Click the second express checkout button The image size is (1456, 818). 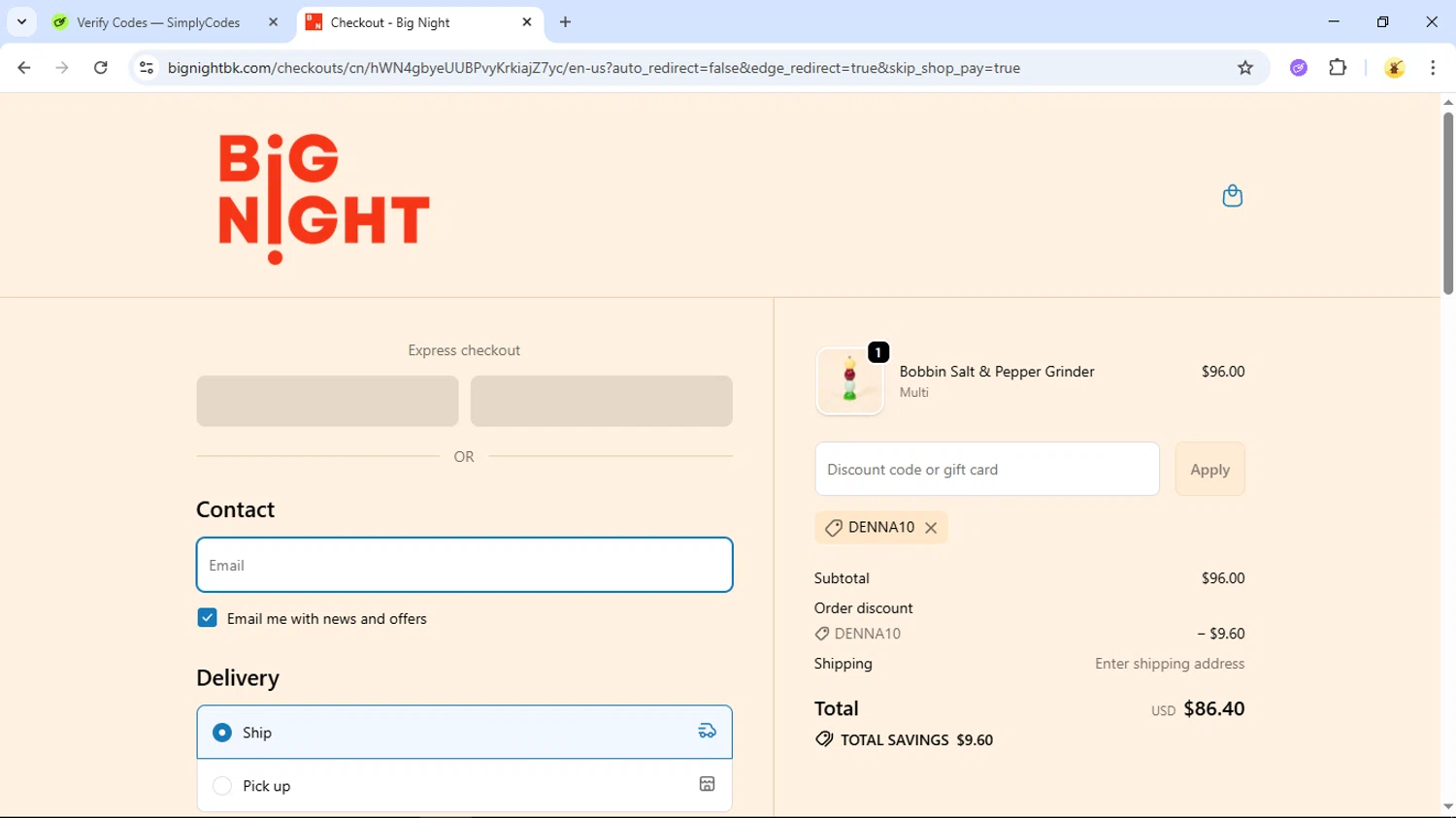coord(601,402)
